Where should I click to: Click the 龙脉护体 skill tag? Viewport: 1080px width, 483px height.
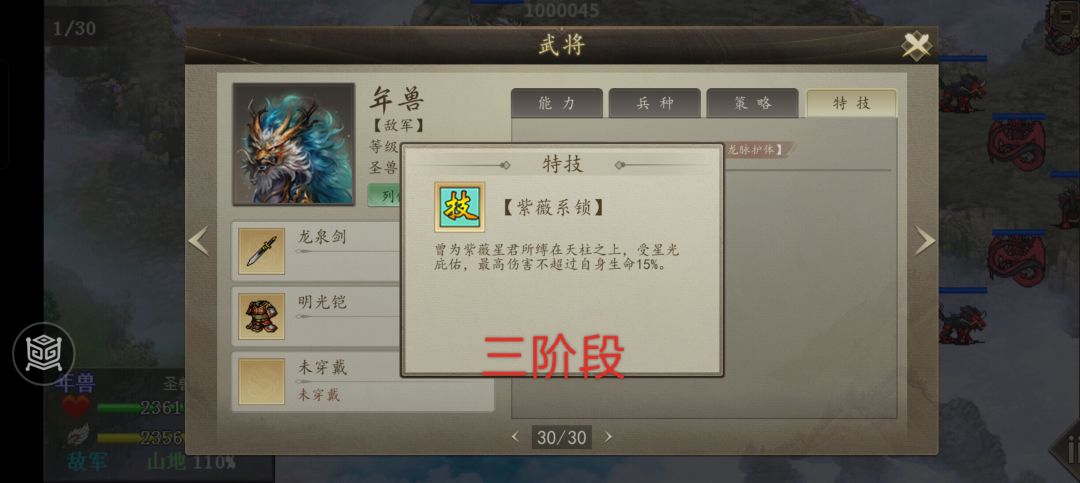pyautogui.click(x=758, y=150)
